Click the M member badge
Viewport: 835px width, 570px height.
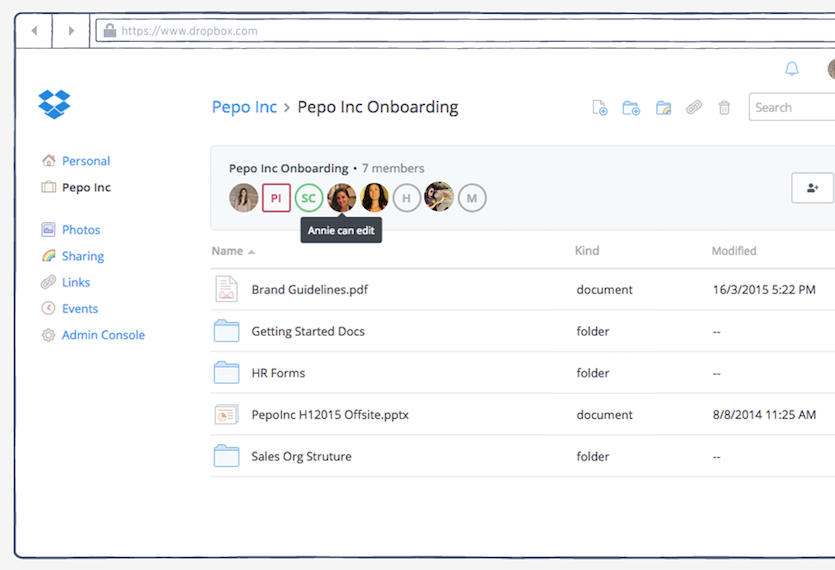tap(472, 198)
